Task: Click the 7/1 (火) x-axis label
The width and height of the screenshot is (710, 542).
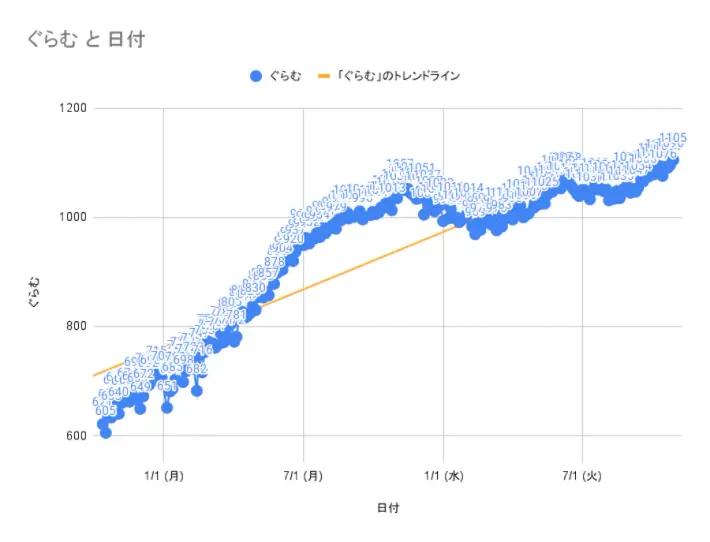Action: 582,475
